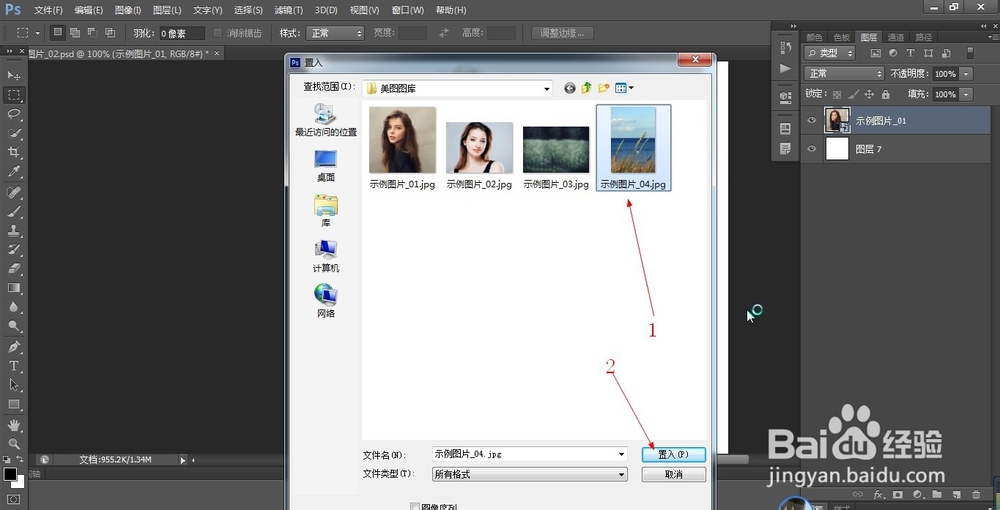Open the 文件名 dropdown arrow

(621, 454)
